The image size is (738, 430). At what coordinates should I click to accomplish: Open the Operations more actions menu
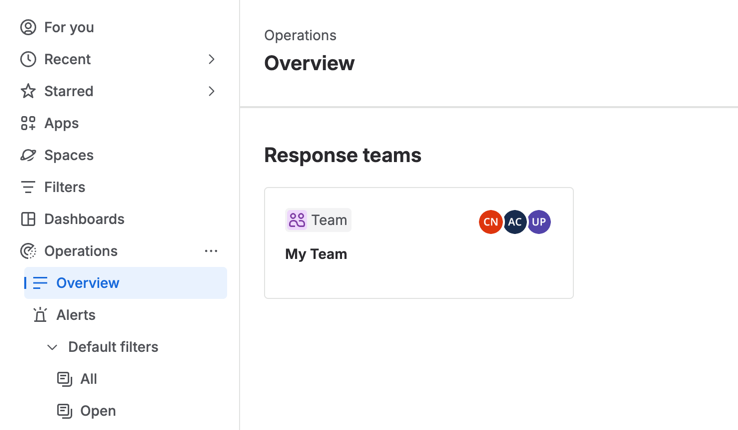(211, 251)
